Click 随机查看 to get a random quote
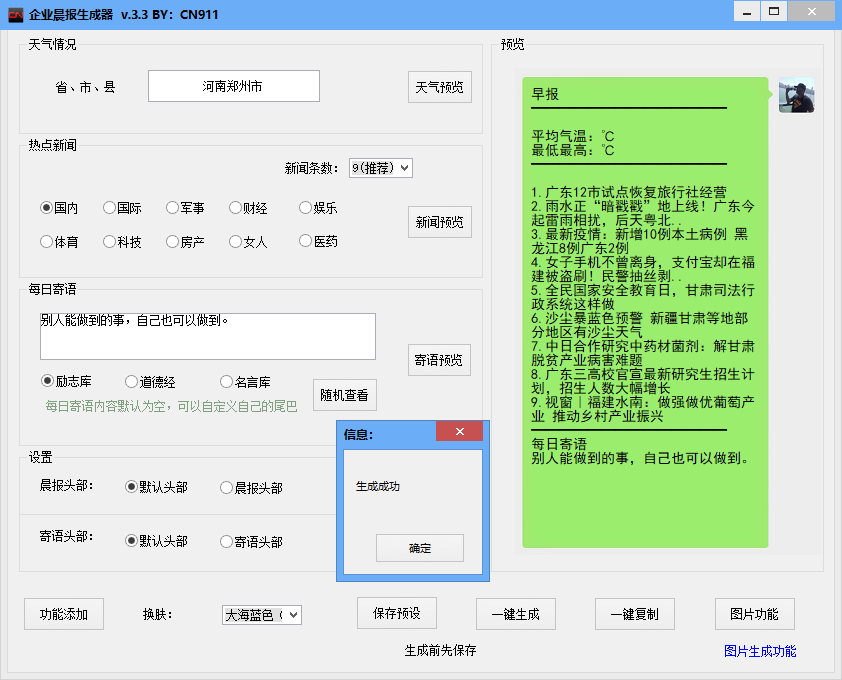The width and height of the screenshot is (842, 680). [344, 395]
